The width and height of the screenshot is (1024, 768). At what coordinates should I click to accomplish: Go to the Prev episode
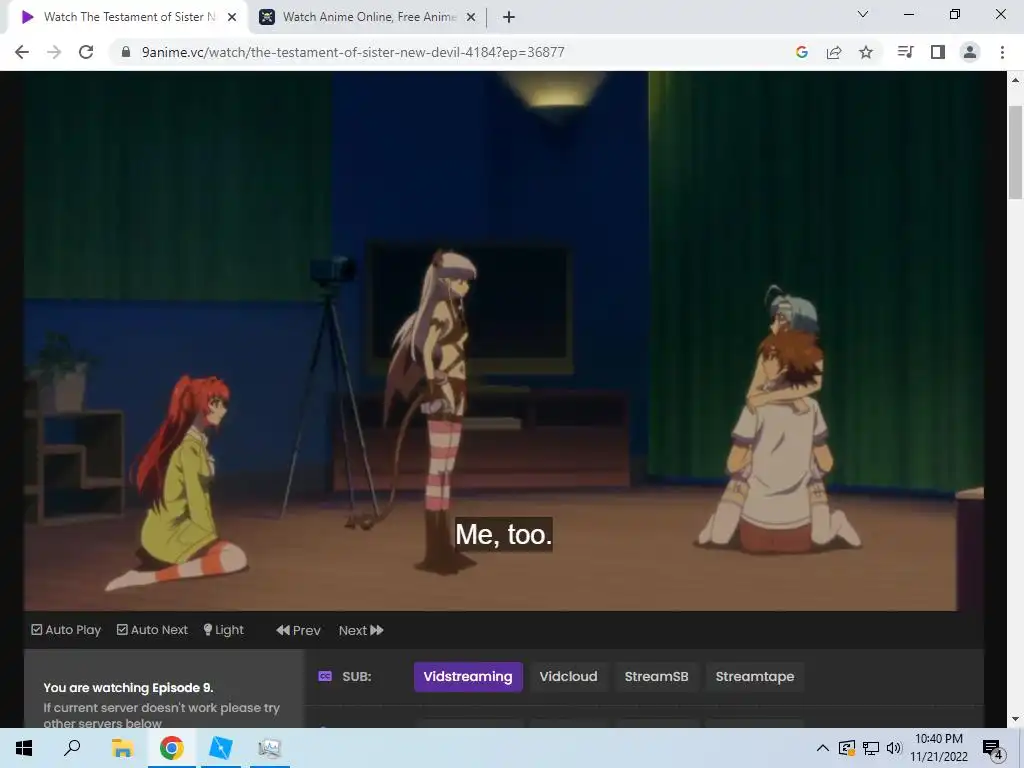pyautogui.click(x=298, y=630)
